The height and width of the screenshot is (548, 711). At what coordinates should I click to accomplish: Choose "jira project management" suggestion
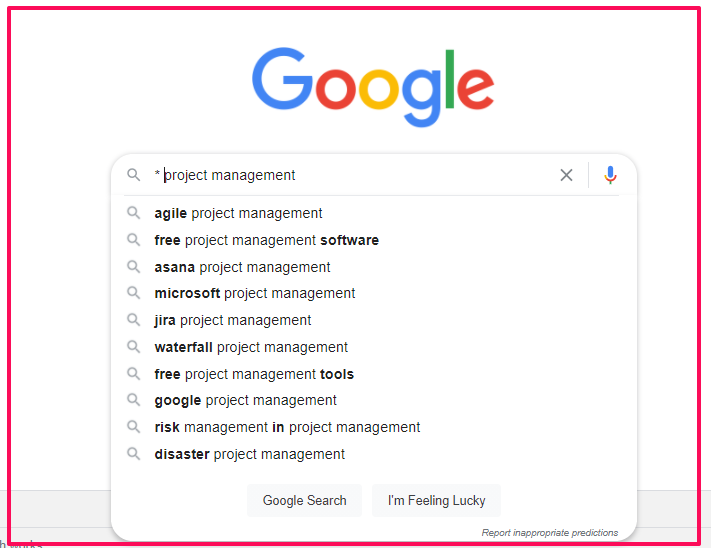click(x=233, y=320)
